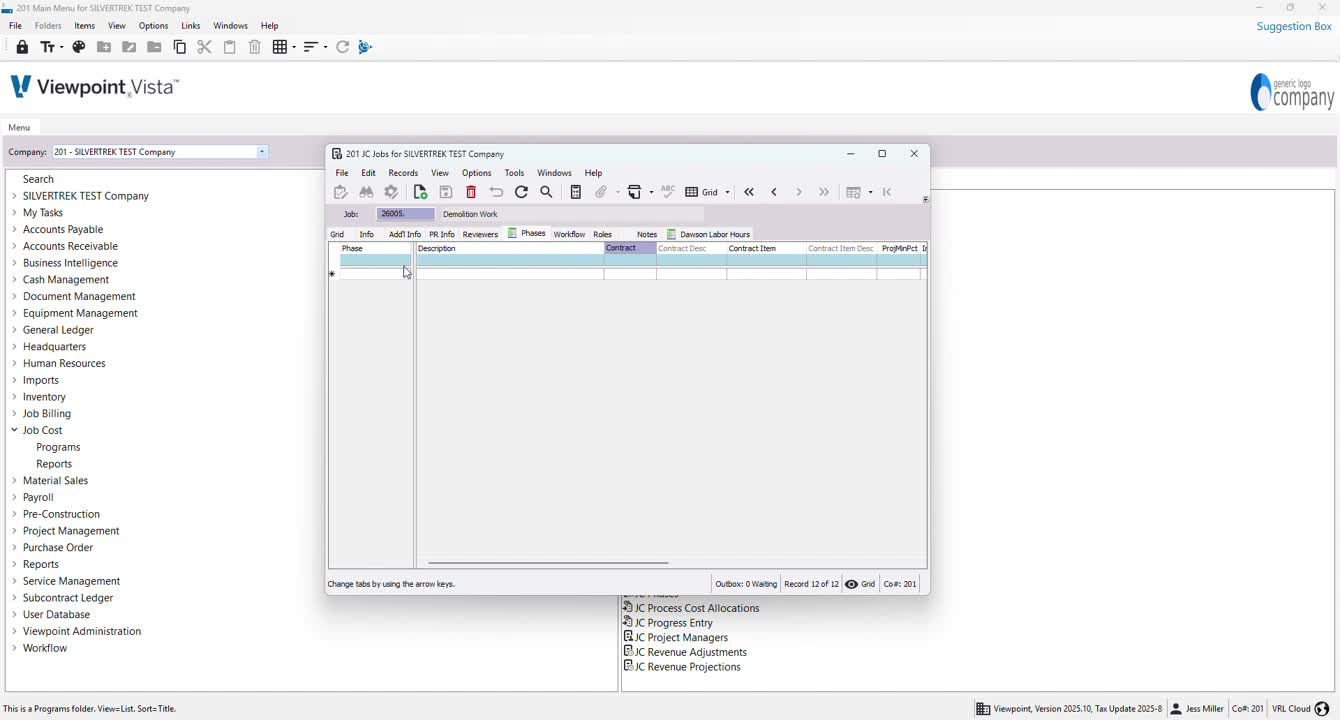Open the calculator icon in JC Jobs toolbar
Viewport: 1340px width, 720px height.
click(x=576, y=192)
